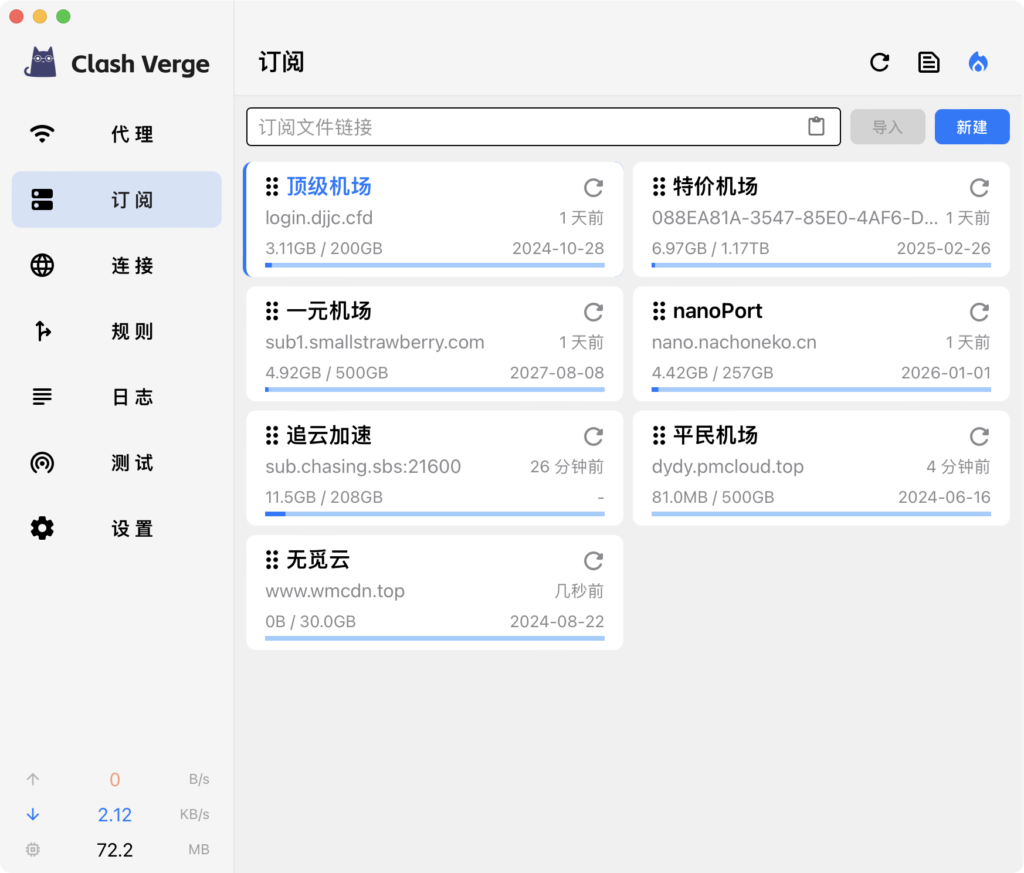
Task: Click the 追云加速 traffic usage bar
Action: 435,514
